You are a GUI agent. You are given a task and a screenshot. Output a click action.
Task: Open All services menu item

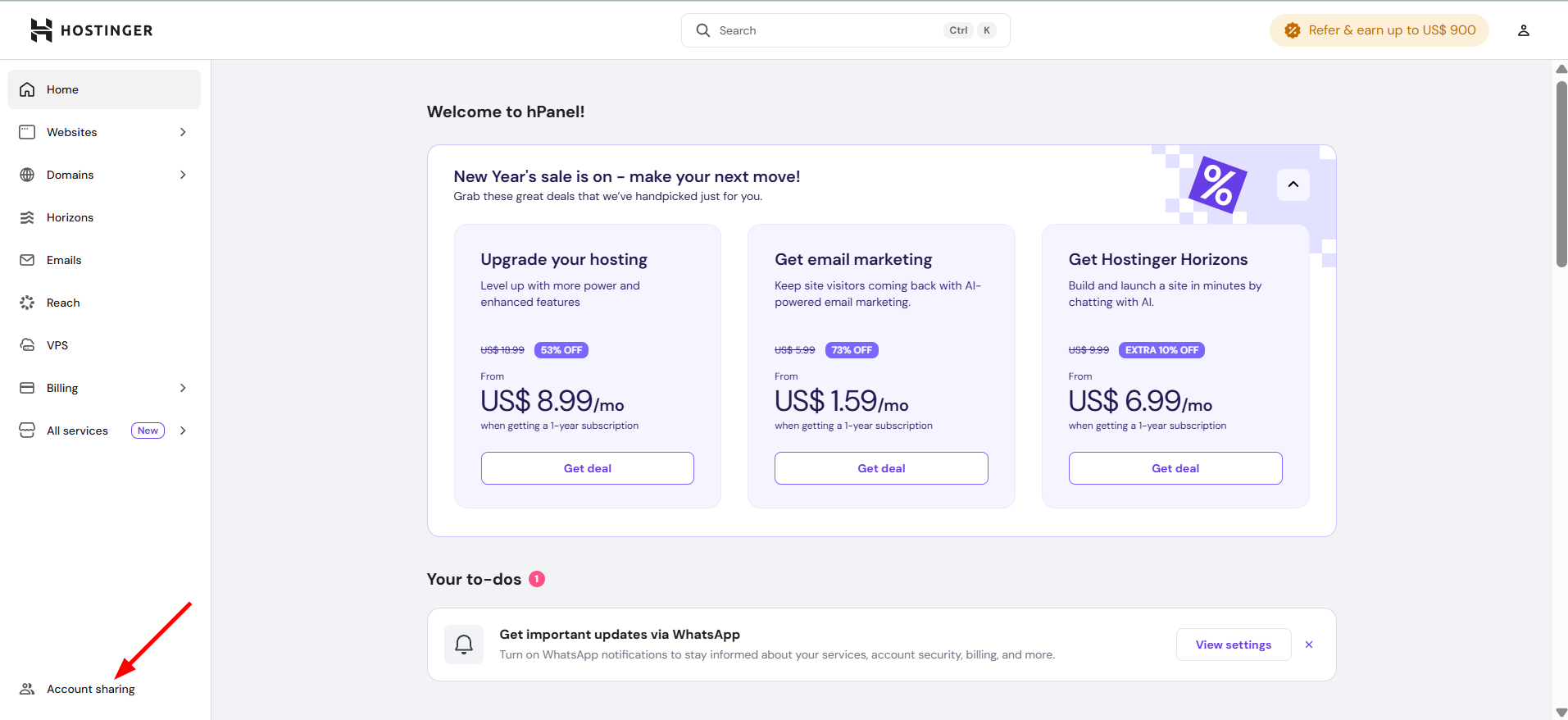pyautogui.click(x=78, y=431)
